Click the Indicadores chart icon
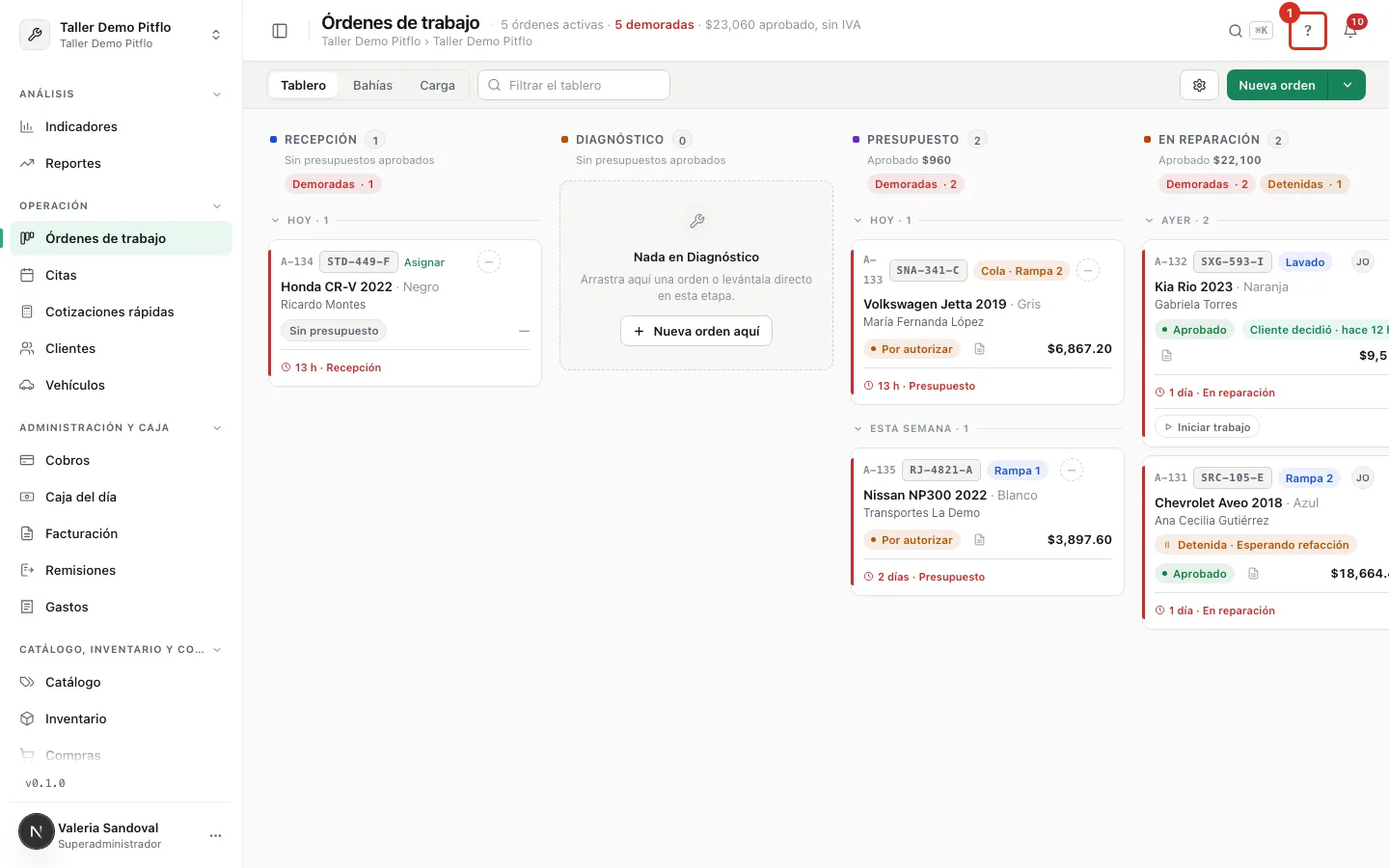 pos(27,126)
